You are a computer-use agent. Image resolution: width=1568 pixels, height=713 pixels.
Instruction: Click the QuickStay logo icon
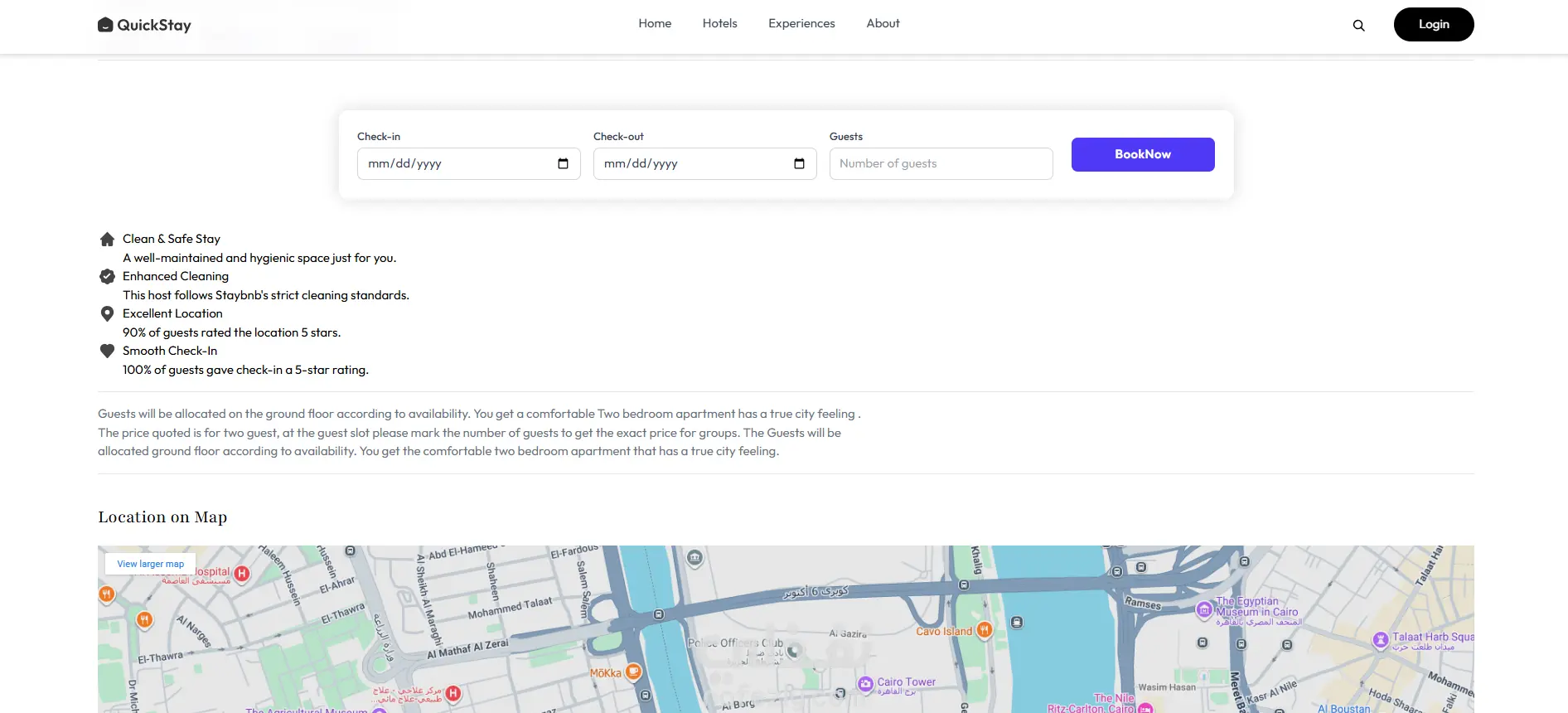click(x=105, y=25)
